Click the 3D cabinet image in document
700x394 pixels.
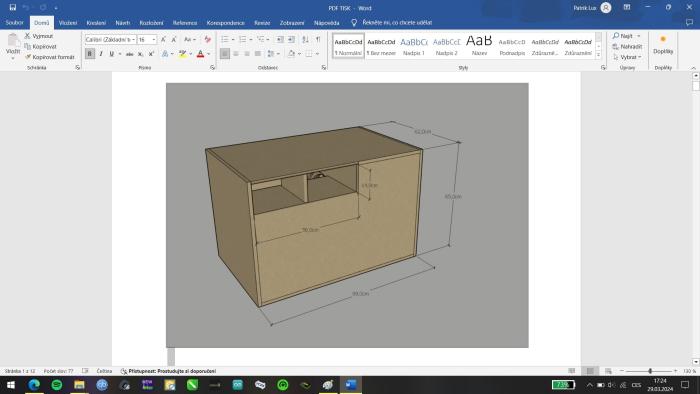[347, 215]
